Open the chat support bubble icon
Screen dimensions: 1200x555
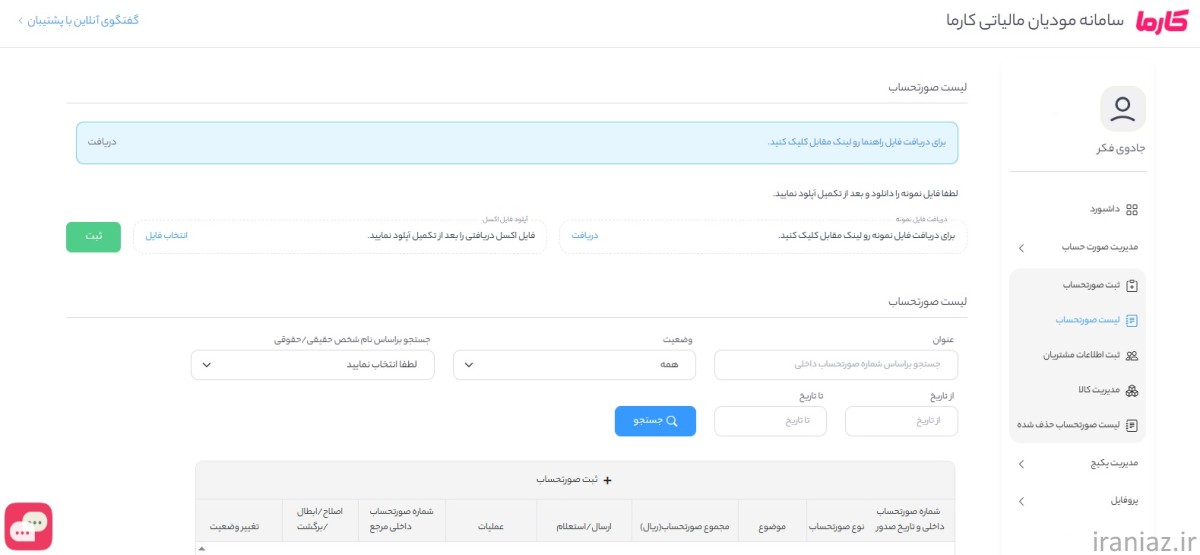[x=28, y=525]
